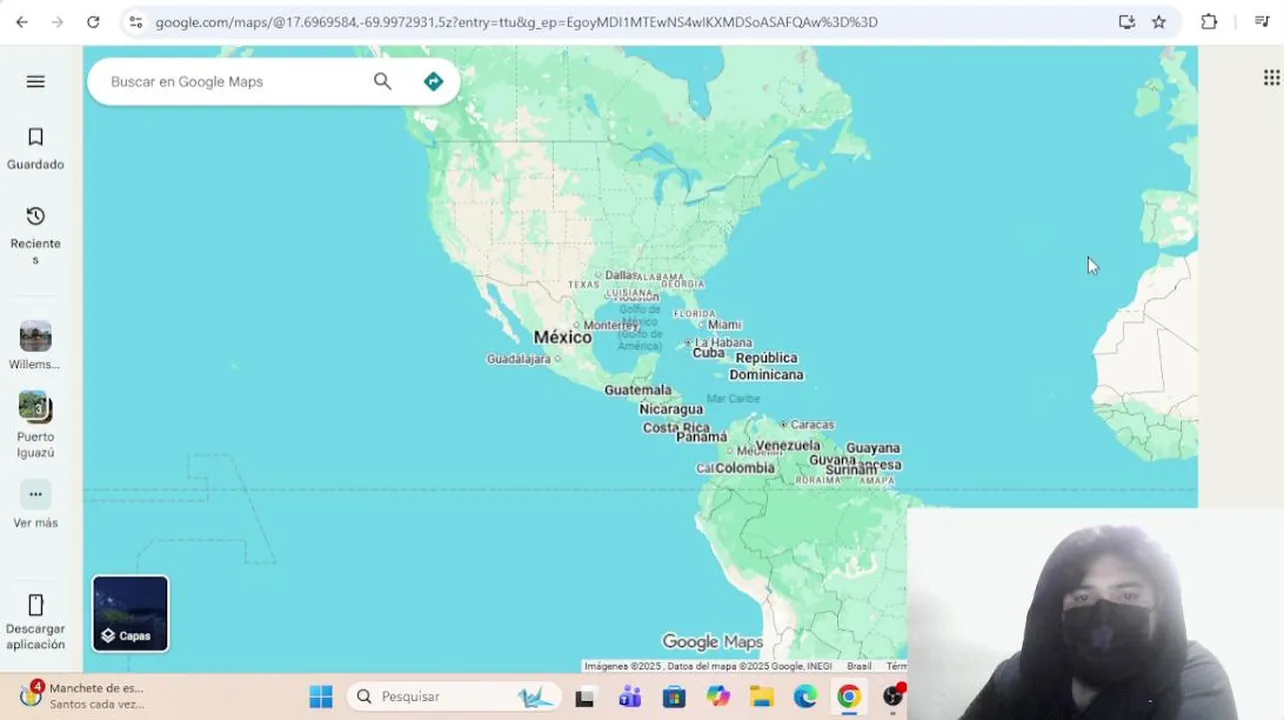
Task: Open Microsoft Edge from taskbar
Action: [x=805, y=697]
